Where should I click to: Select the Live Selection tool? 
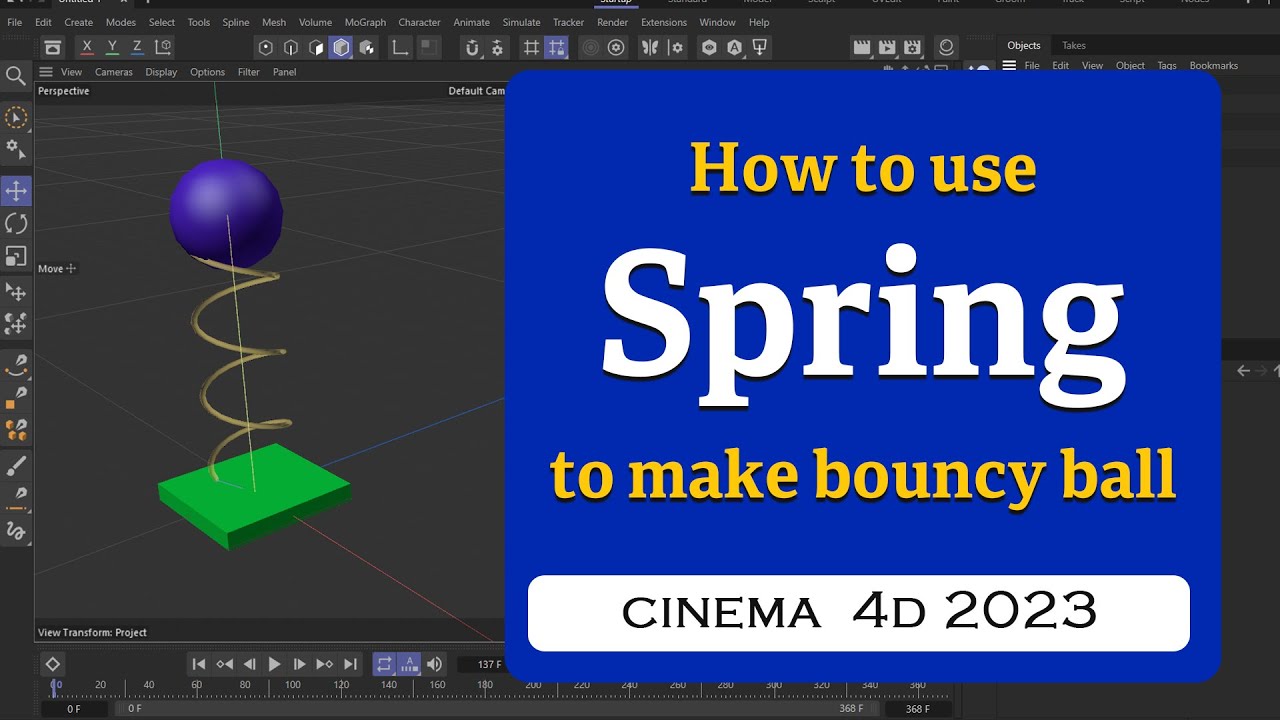pos(16,118)
